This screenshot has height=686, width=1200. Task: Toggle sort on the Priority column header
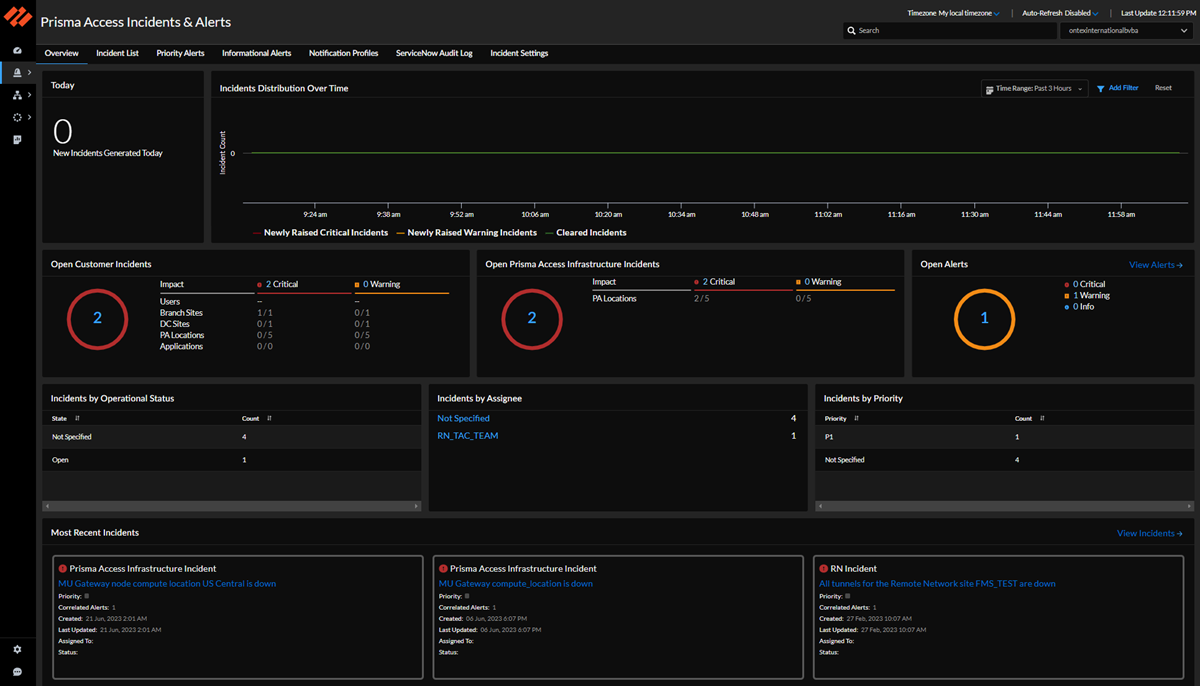(x=856, y=419)
